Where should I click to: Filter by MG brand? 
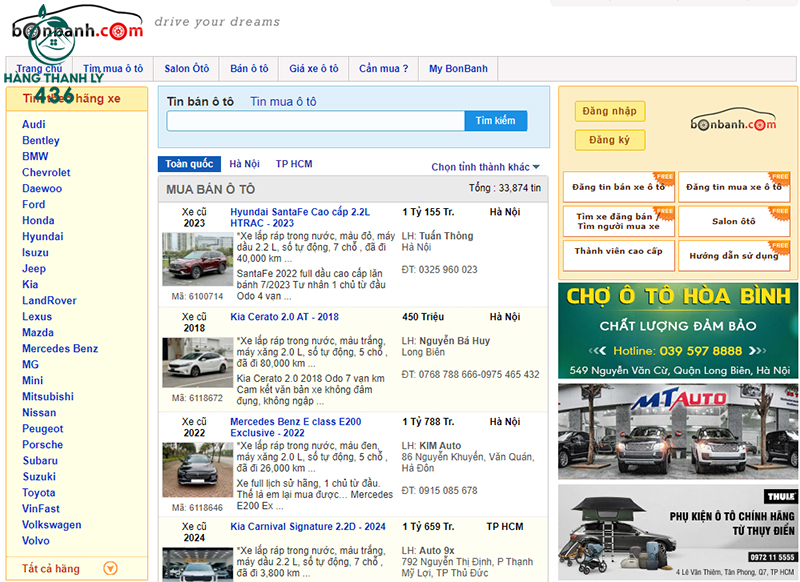[x=31, y=365]
